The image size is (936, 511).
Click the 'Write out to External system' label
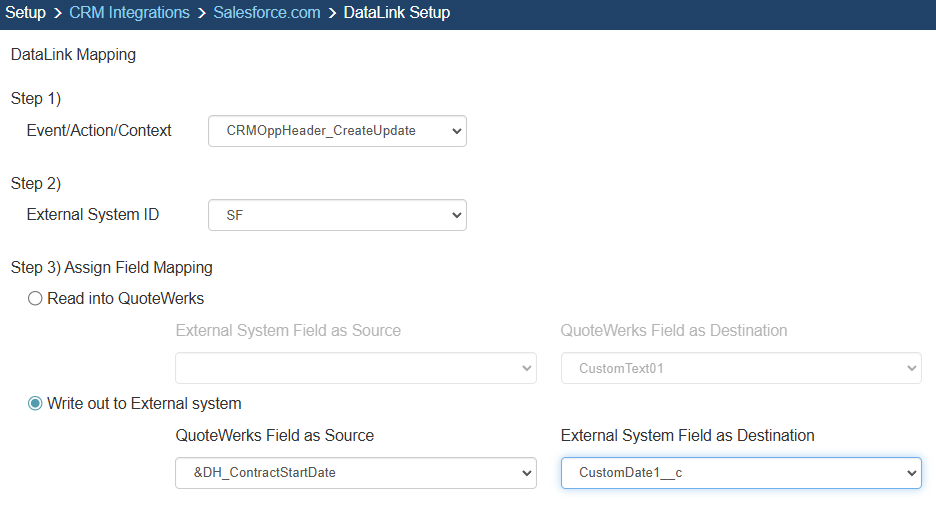pyautogui.click(x=144, y=404)
